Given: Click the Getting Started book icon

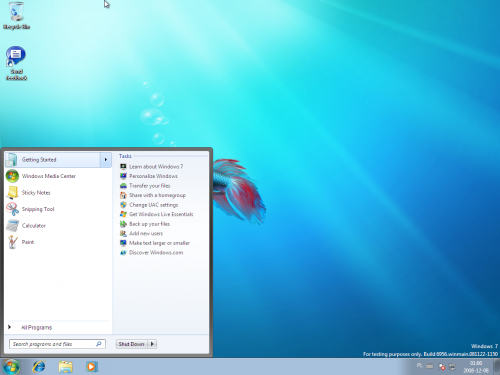Looking at the screenshot, I should pos(12,160).
